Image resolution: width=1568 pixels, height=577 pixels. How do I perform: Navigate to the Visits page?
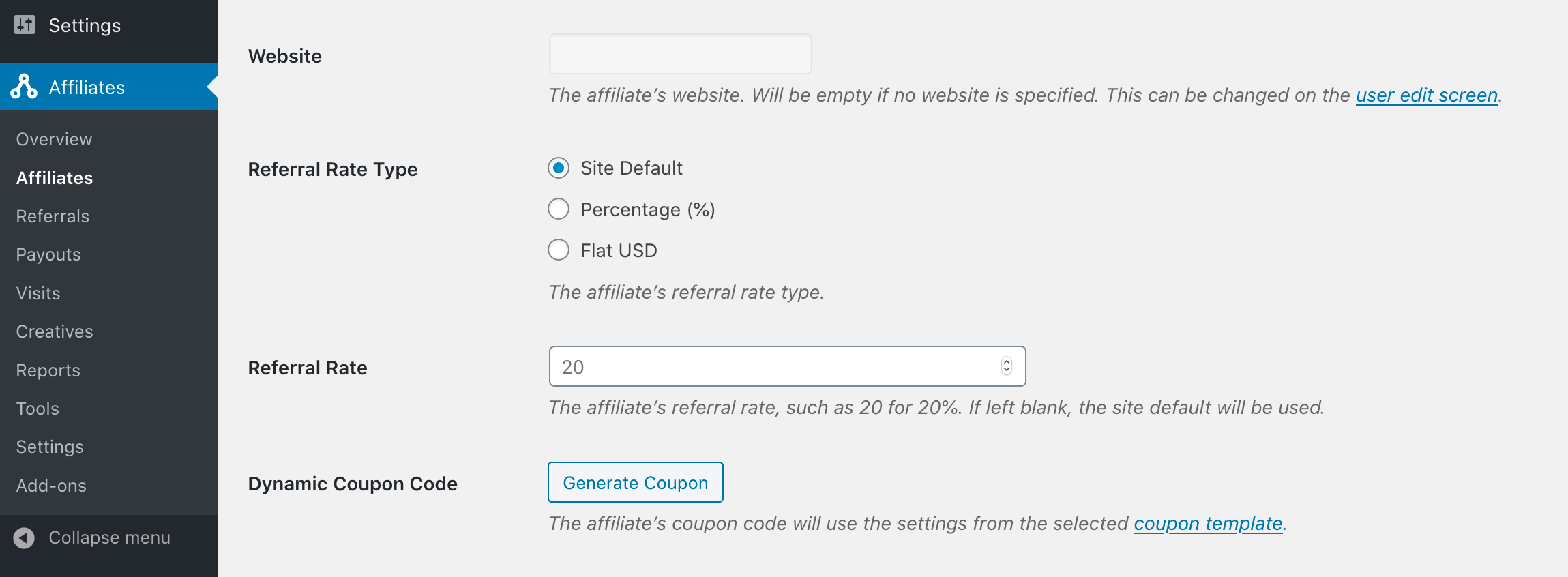tap(38, 293)
